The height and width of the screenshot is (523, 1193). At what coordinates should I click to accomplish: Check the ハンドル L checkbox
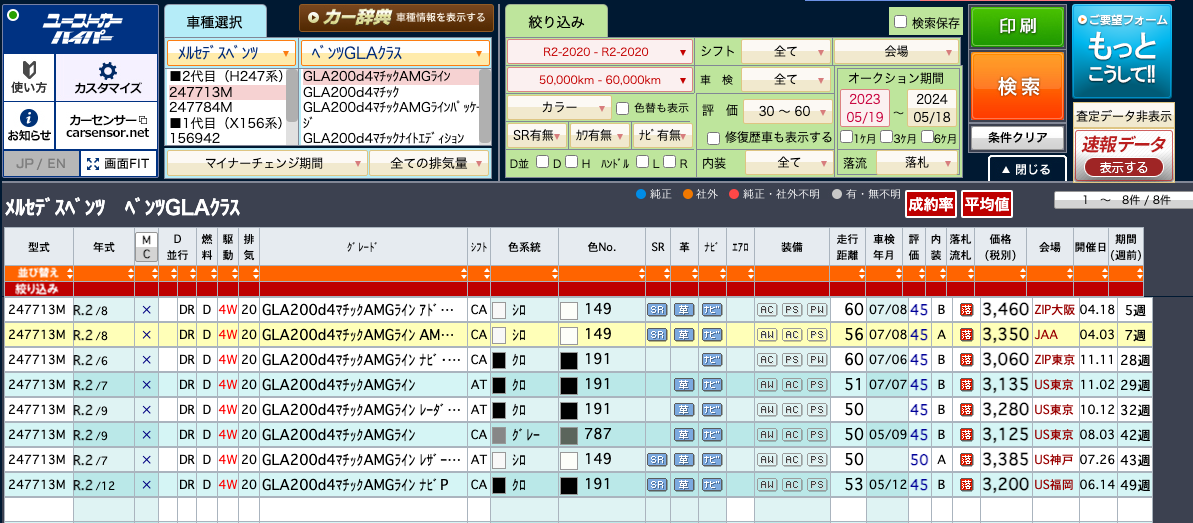643,161
